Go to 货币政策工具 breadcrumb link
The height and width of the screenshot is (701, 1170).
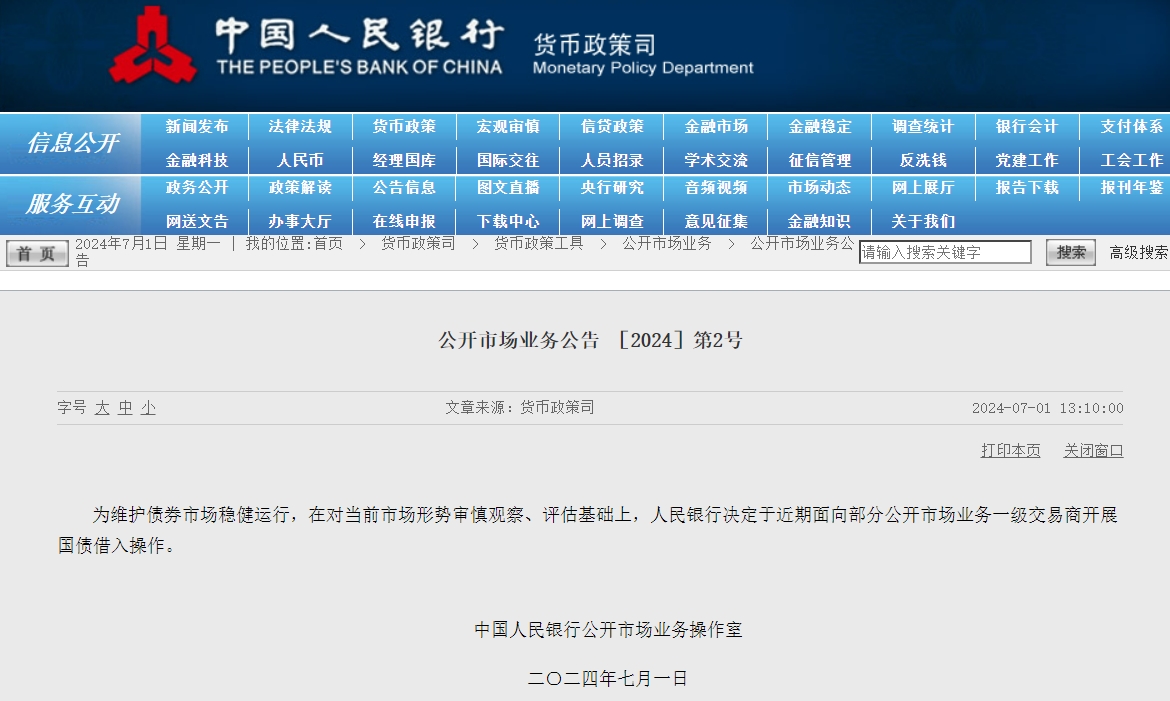pos(539,244)
